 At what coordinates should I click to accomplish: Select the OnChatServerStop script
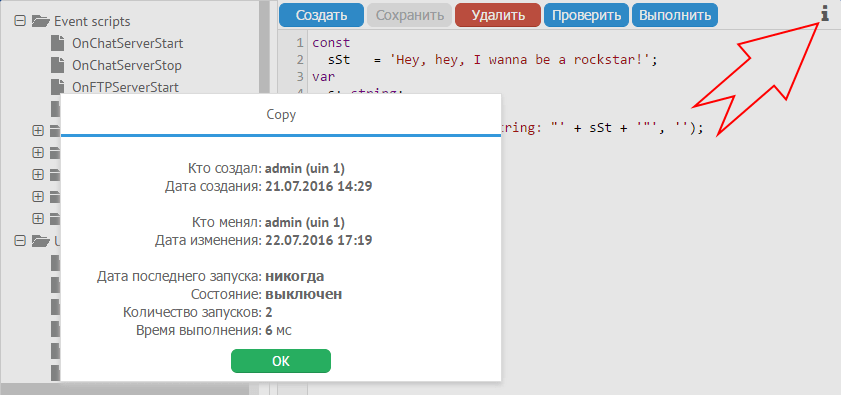(x=127, y=65)
